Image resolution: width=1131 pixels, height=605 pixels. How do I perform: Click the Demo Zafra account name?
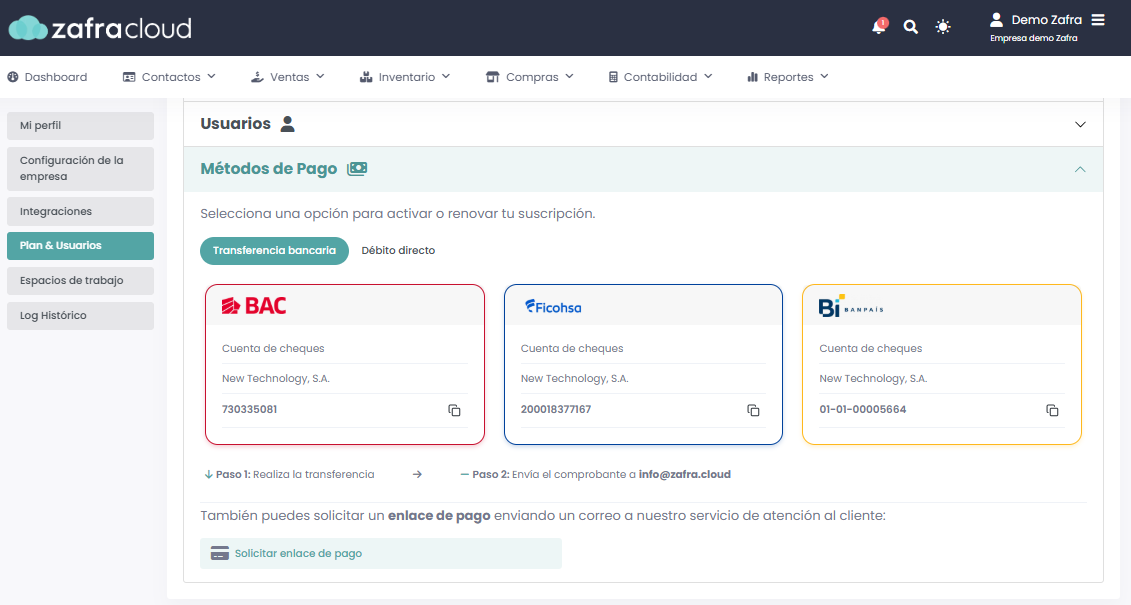pyautogui.click(x=1047, y=19)
